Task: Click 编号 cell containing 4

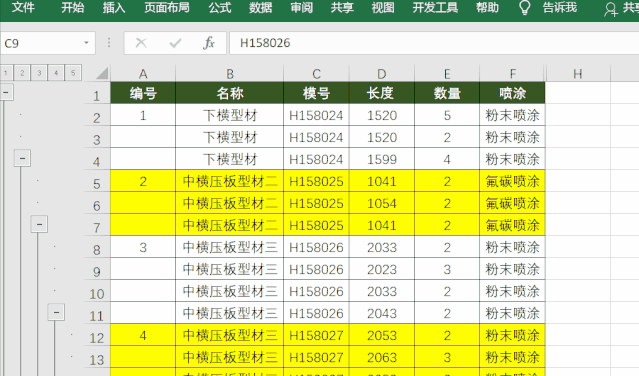Action: [143, 335]
